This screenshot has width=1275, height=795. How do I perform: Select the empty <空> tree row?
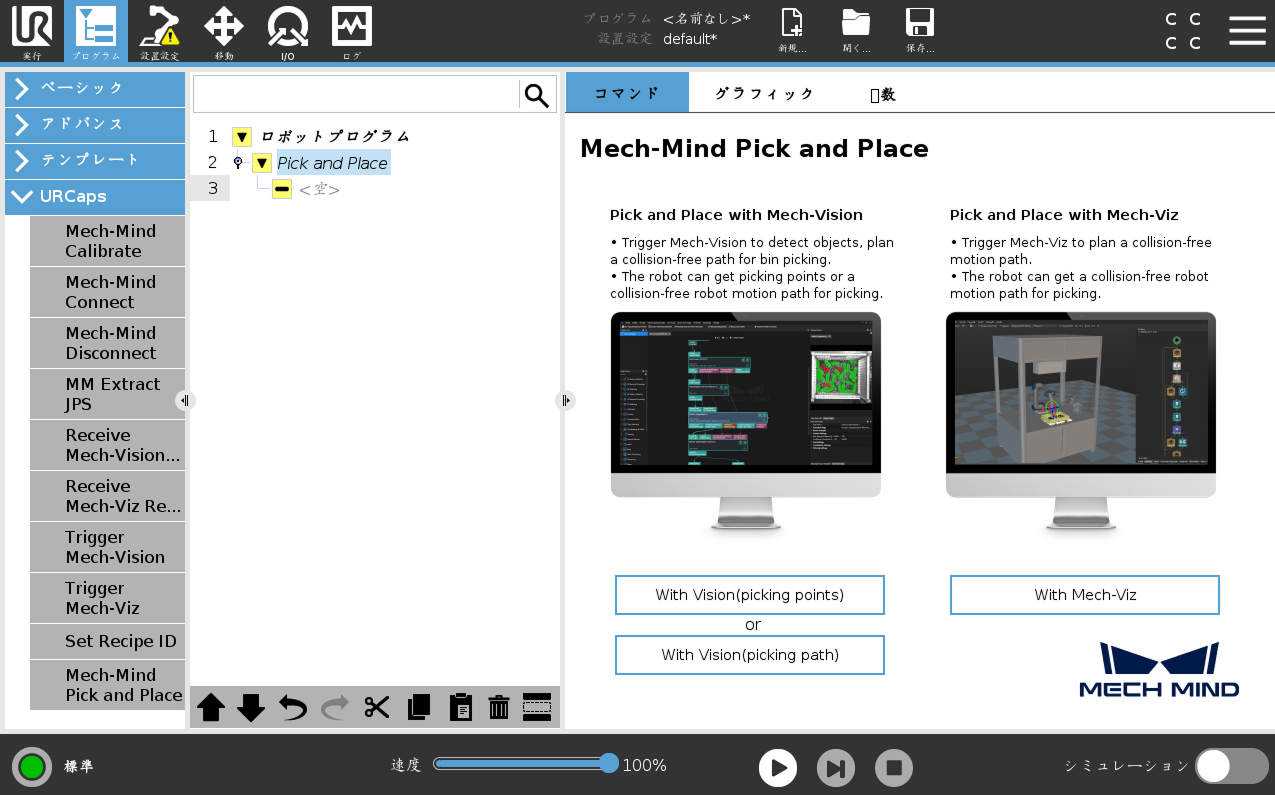pyautogui.click(x=320, y=189)
